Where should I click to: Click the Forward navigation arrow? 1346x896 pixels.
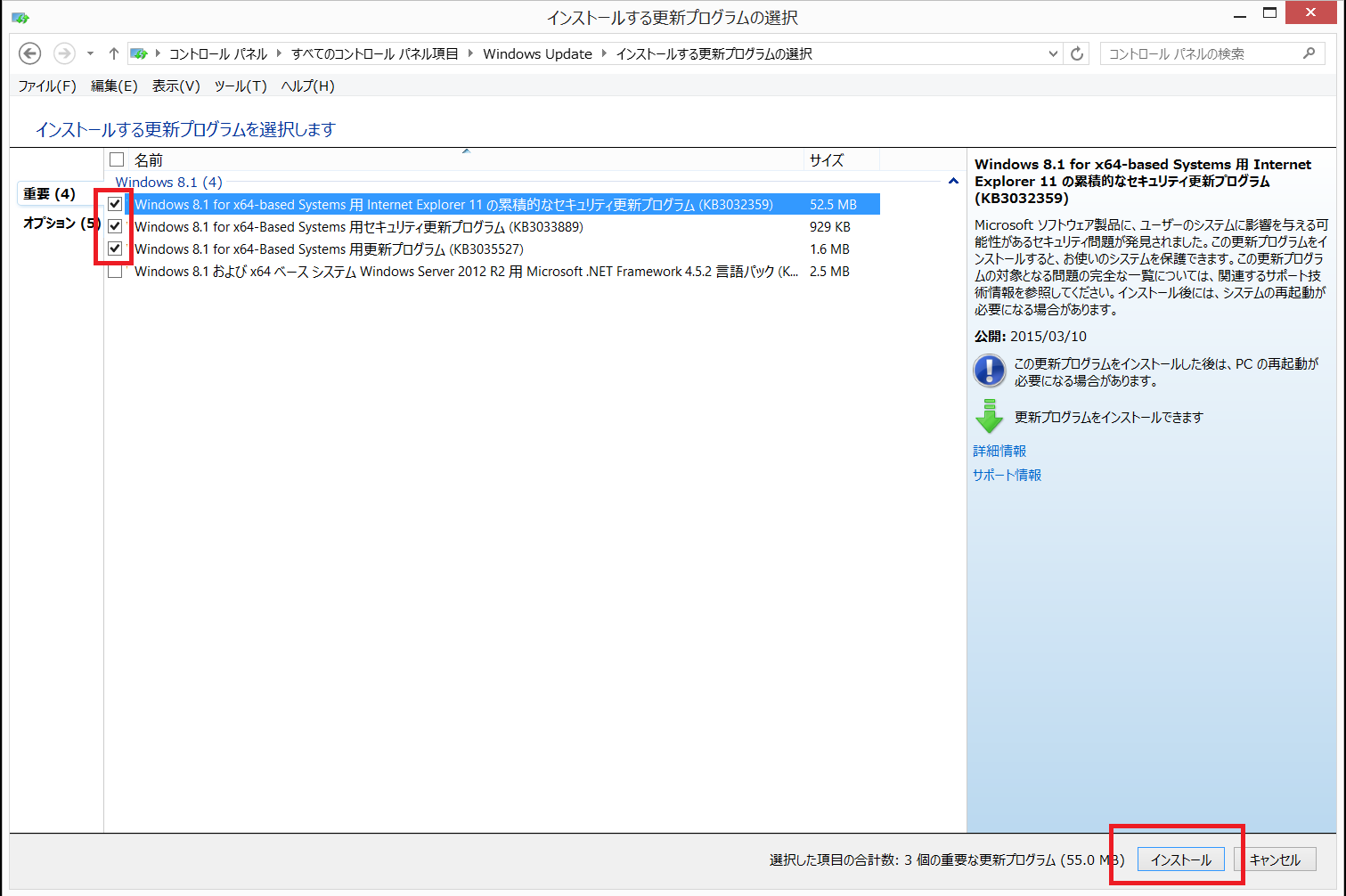(64, 53)
